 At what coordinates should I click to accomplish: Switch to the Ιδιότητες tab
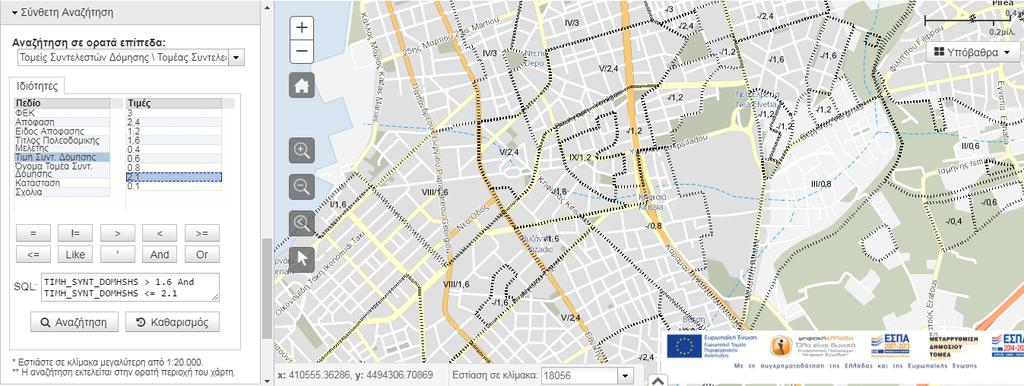click(x=37, y=86)
